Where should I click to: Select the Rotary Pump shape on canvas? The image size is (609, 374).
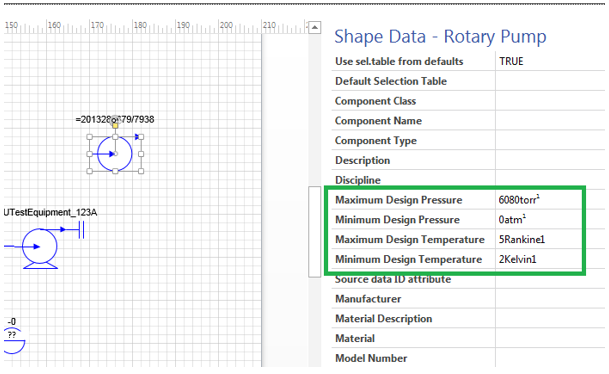click(x=115, y=154)
